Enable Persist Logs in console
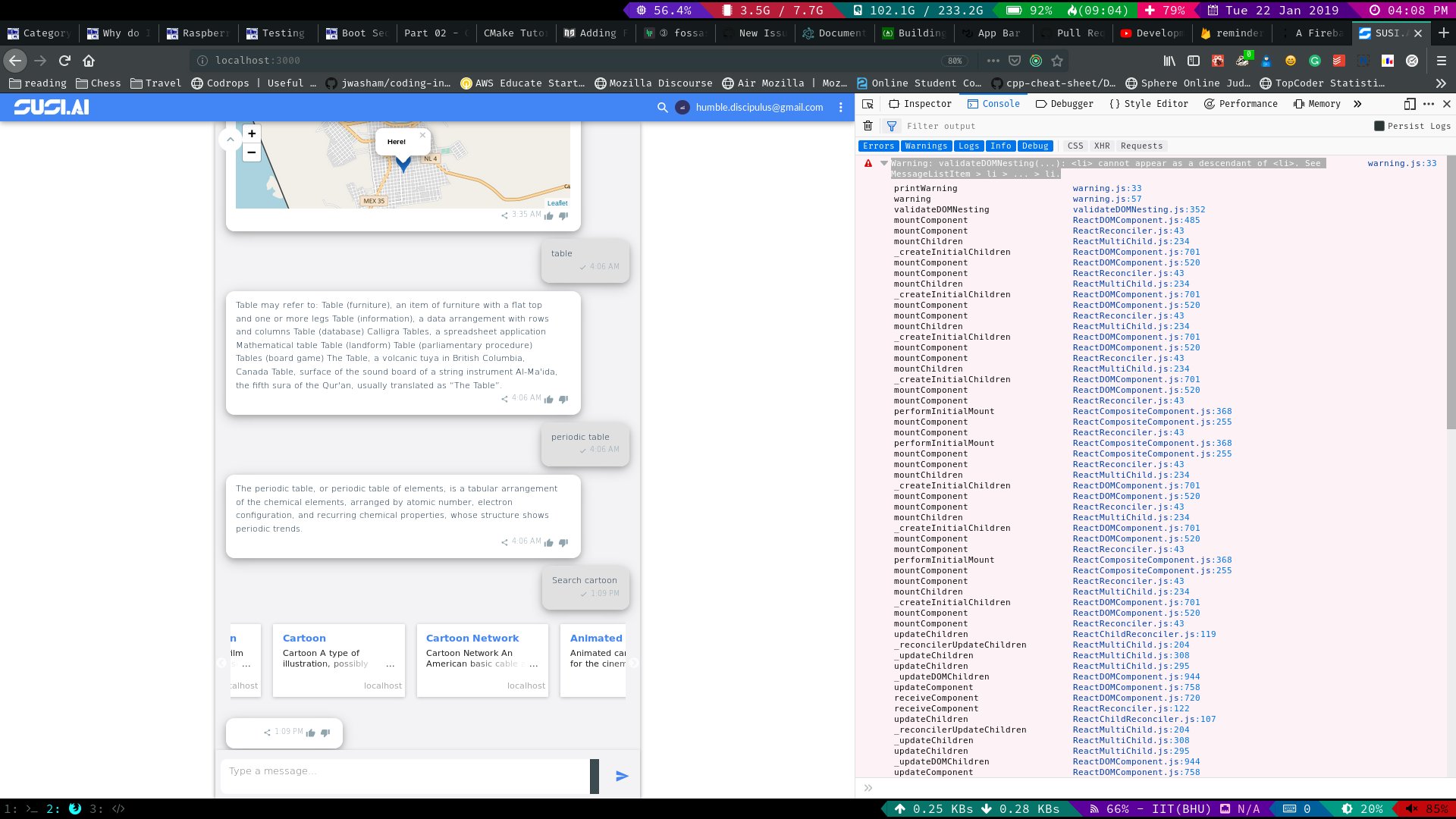This screenshot has height=819, width=1456. pos(1379,126)
